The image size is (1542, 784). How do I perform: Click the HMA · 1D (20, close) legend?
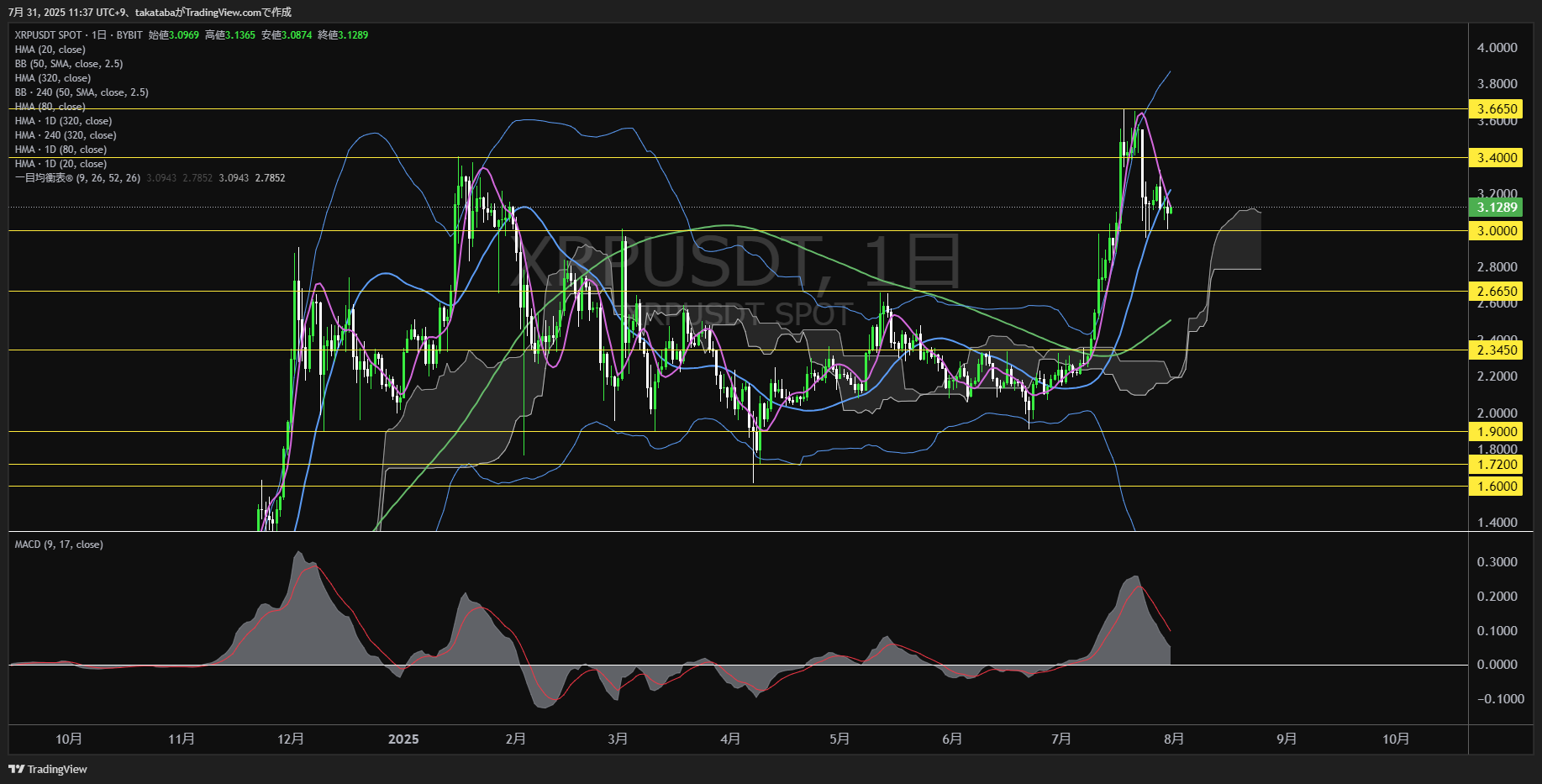pos(61,164)
